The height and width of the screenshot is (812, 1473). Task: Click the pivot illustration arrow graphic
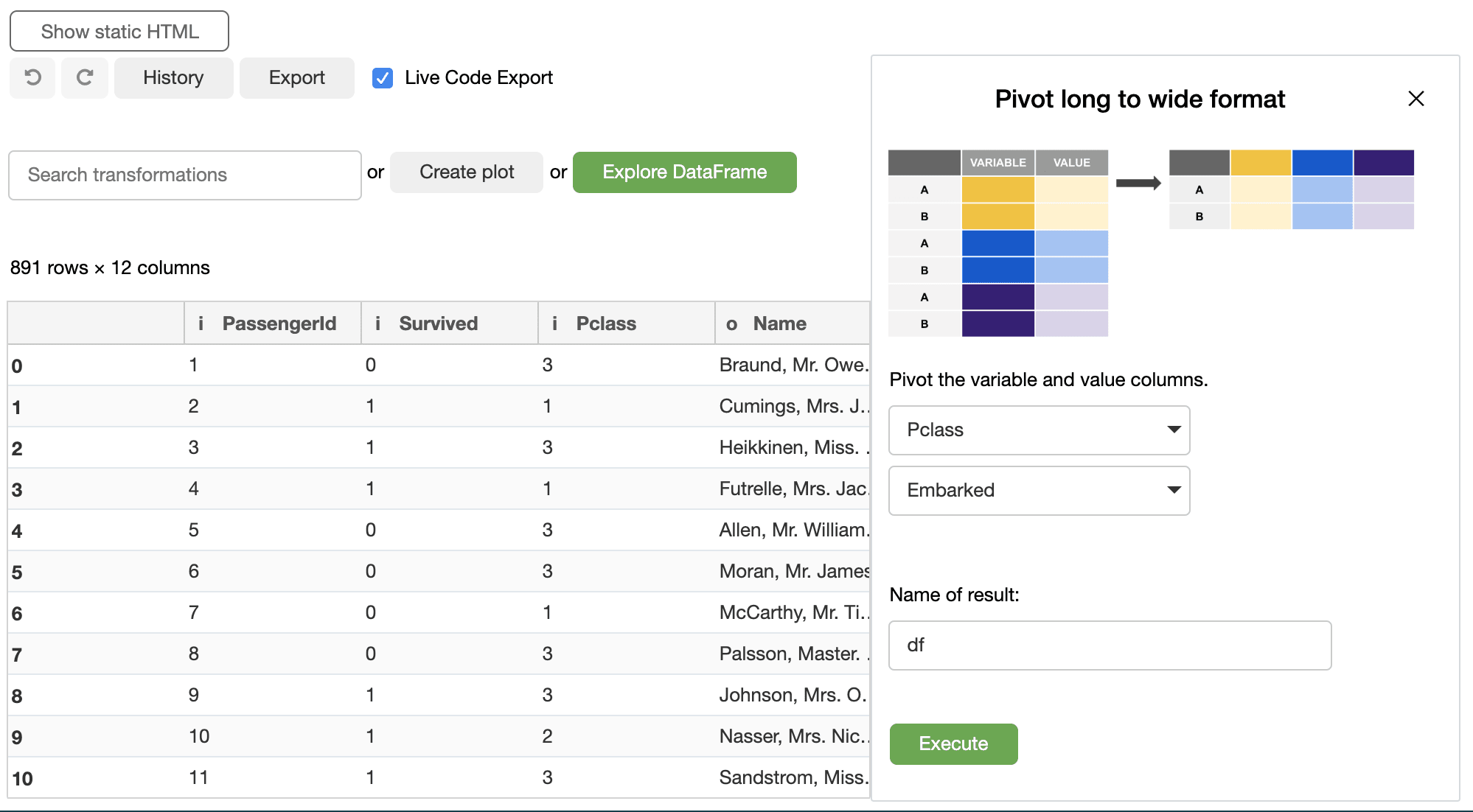tap(1138, 183)
